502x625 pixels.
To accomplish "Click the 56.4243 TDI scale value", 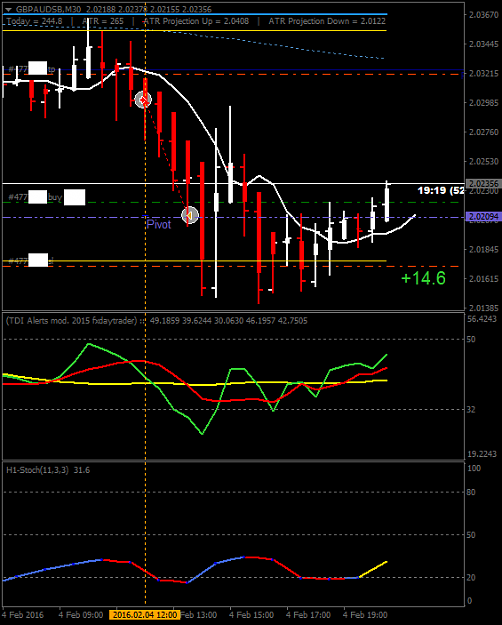I will click(x=482, y=318).
